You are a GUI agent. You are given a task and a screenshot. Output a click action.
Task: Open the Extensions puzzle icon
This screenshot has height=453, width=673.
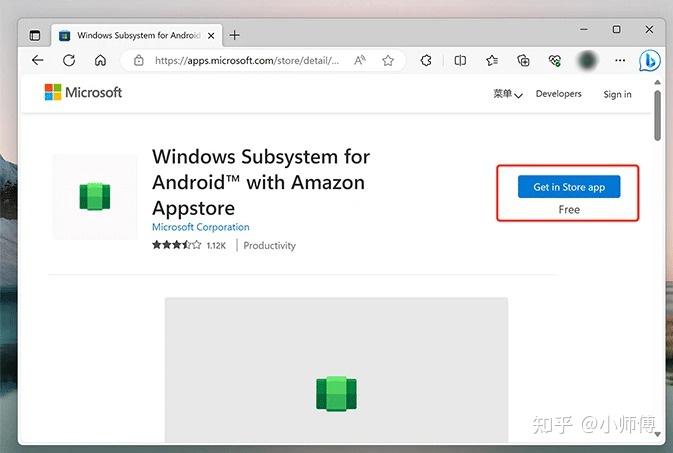[x=426, y=61]
